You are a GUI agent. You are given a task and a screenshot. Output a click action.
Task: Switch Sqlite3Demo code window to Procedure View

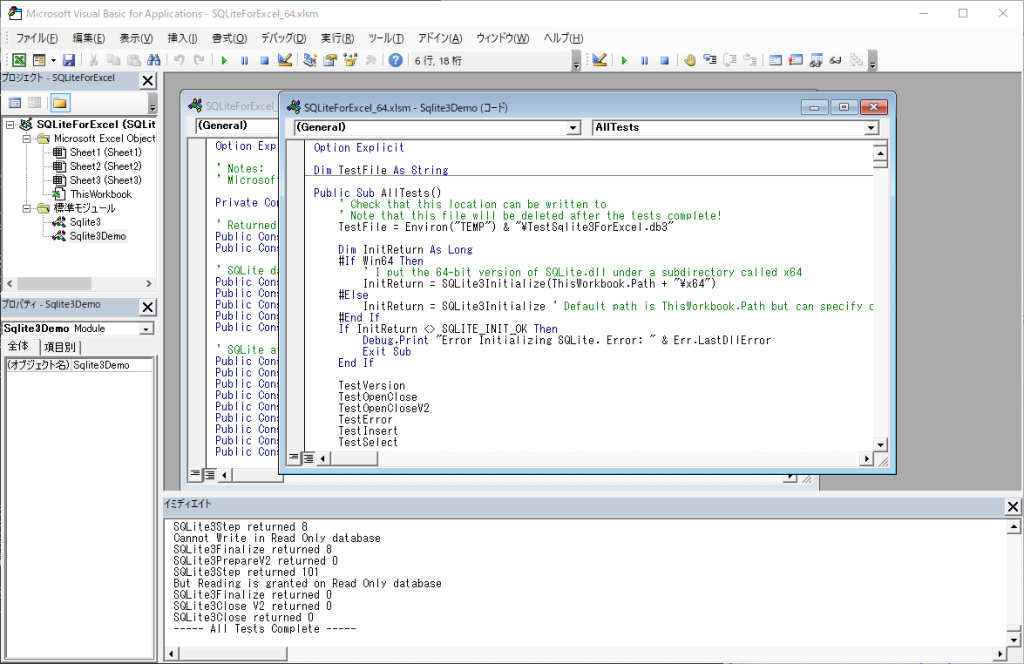tap(294, 458)
